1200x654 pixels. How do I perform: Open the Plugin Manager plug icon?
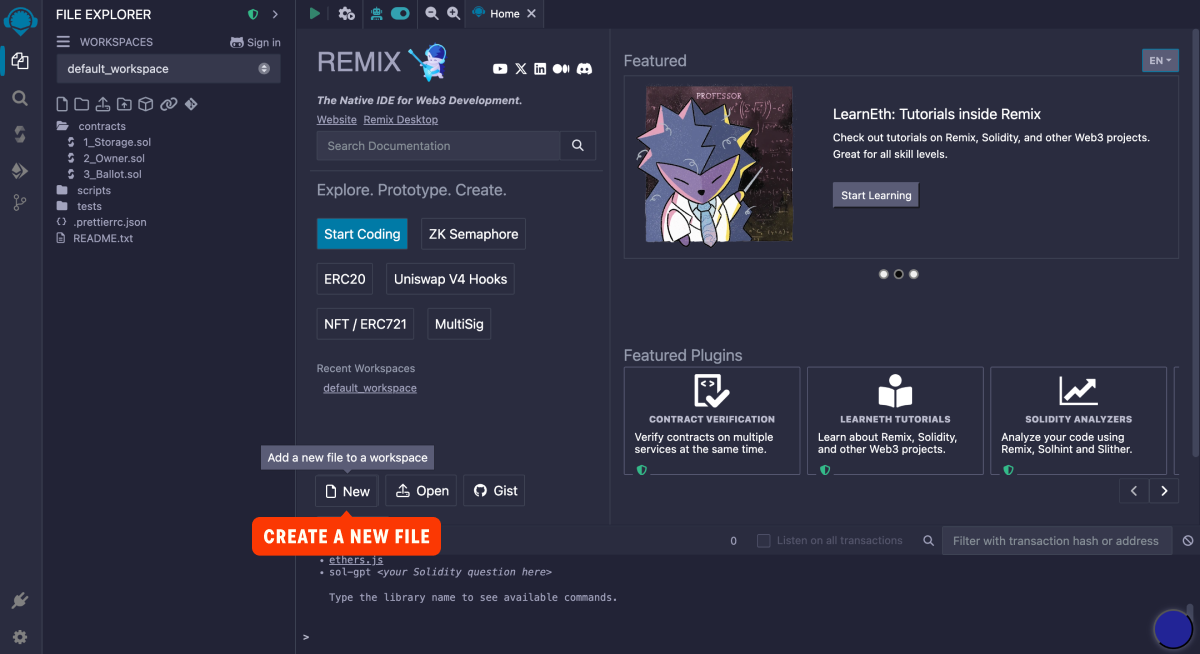[20, 601]
